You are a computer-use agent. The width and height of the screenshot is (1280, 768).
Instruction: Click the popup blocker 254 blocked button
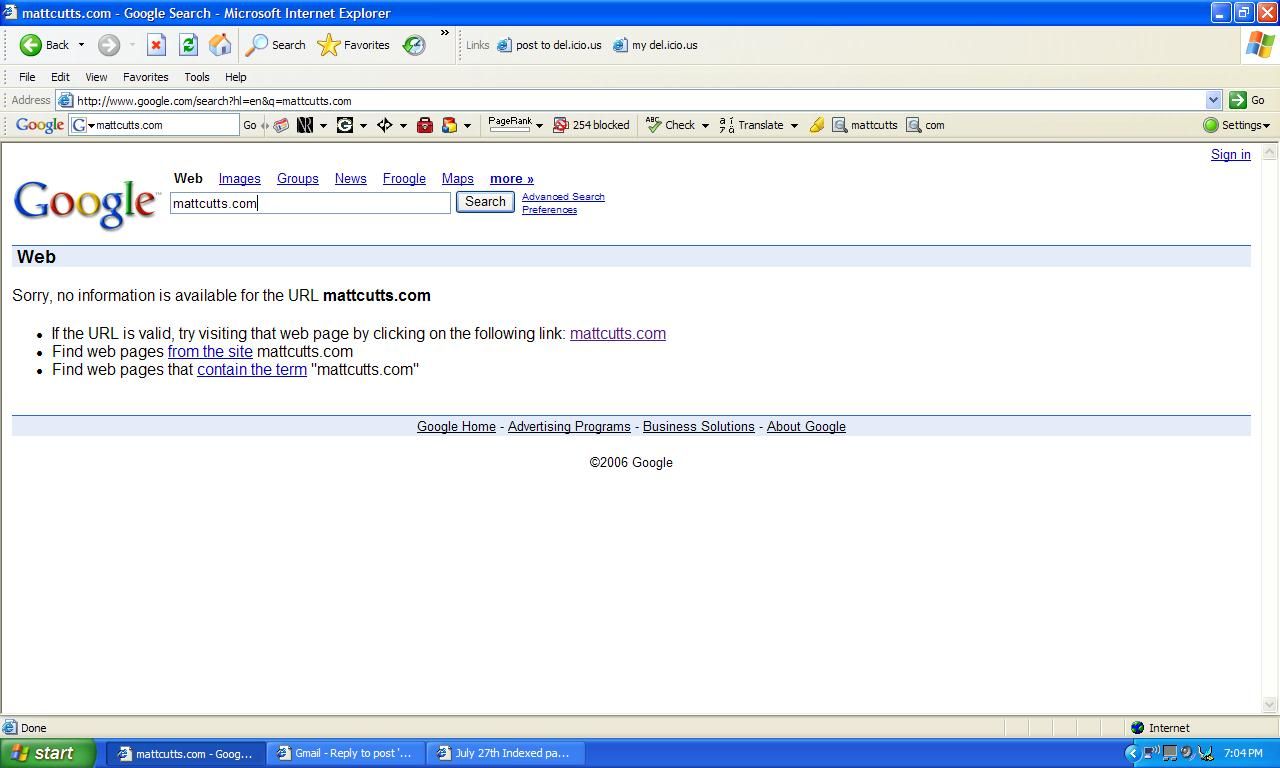(x=592, y=125)
